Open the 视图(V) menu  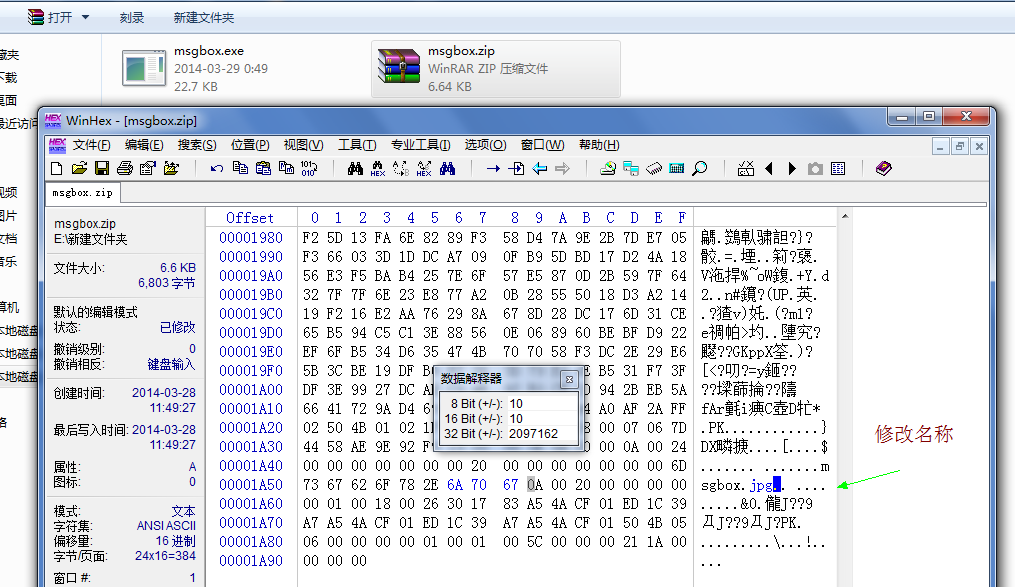[303, 145]
